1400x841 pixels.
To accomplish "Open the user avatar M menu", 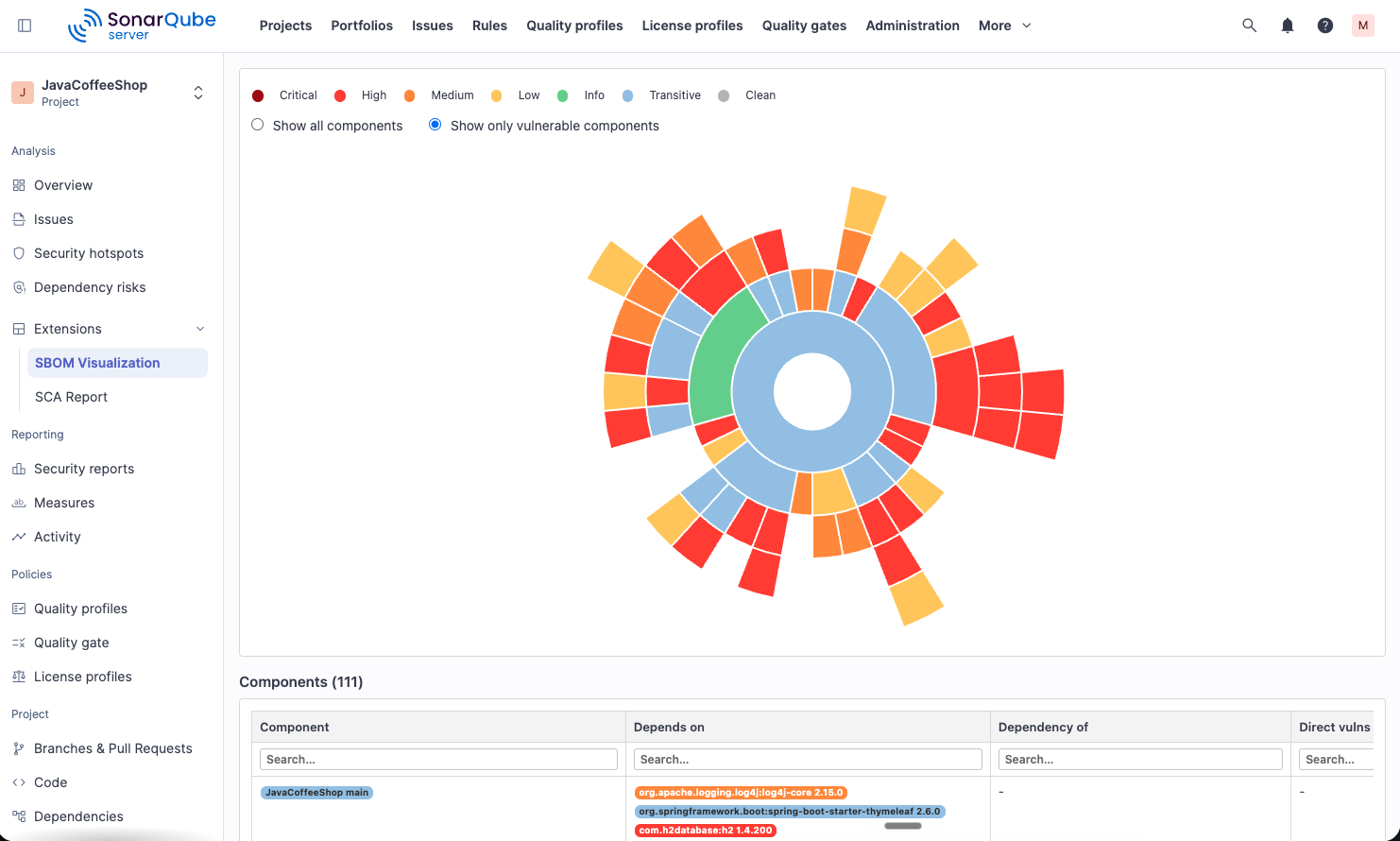I will (x=1363, y=26).
